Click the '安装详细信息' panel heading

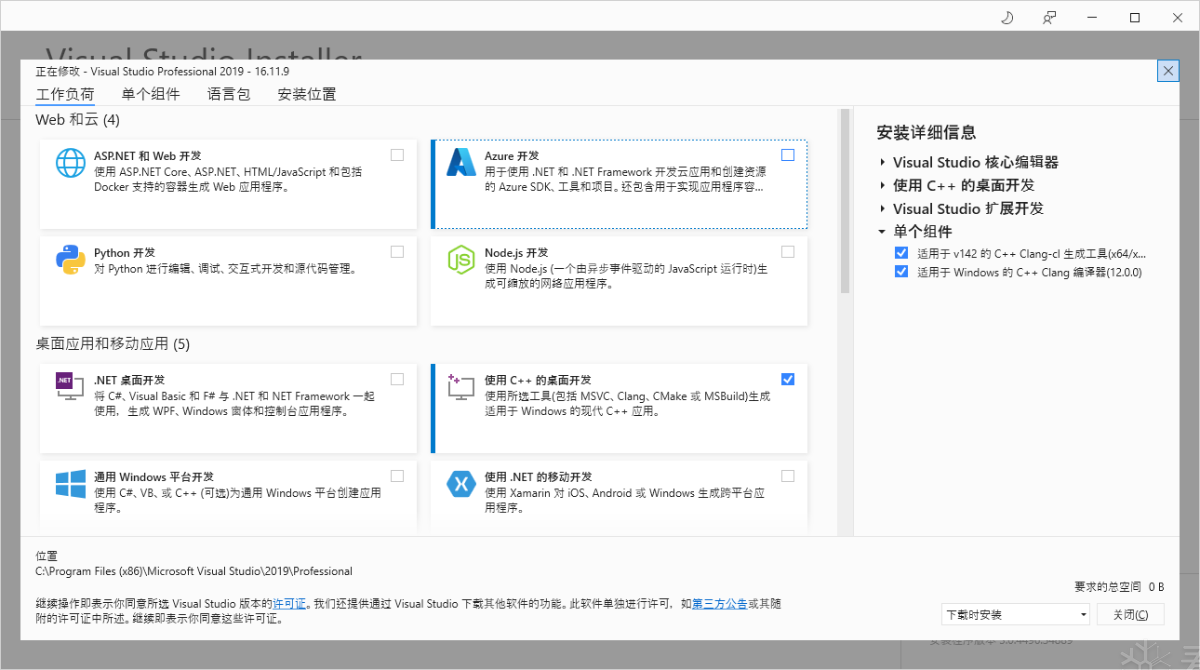(926, 132)
